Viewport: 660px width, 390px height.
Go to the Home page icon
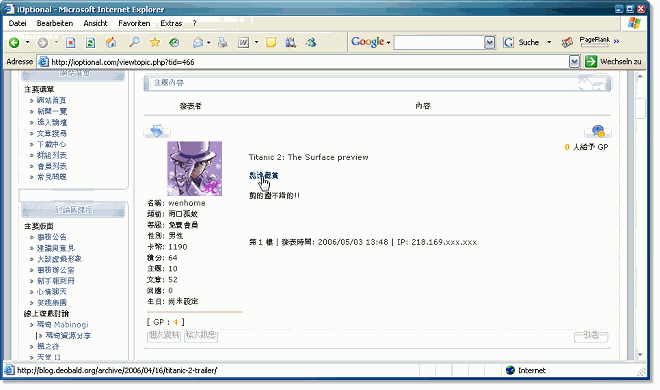[x=111, y=42]
